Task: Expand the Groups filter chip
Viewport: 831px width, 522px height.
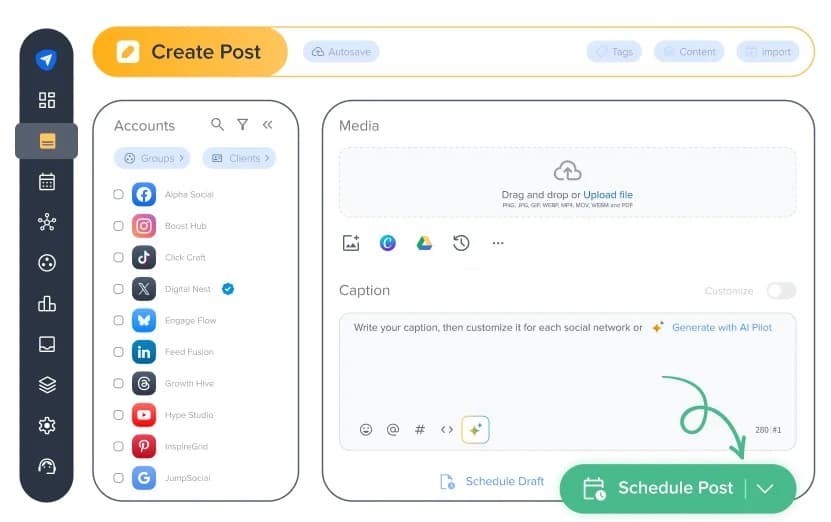Action: click(x=152, y=158)
